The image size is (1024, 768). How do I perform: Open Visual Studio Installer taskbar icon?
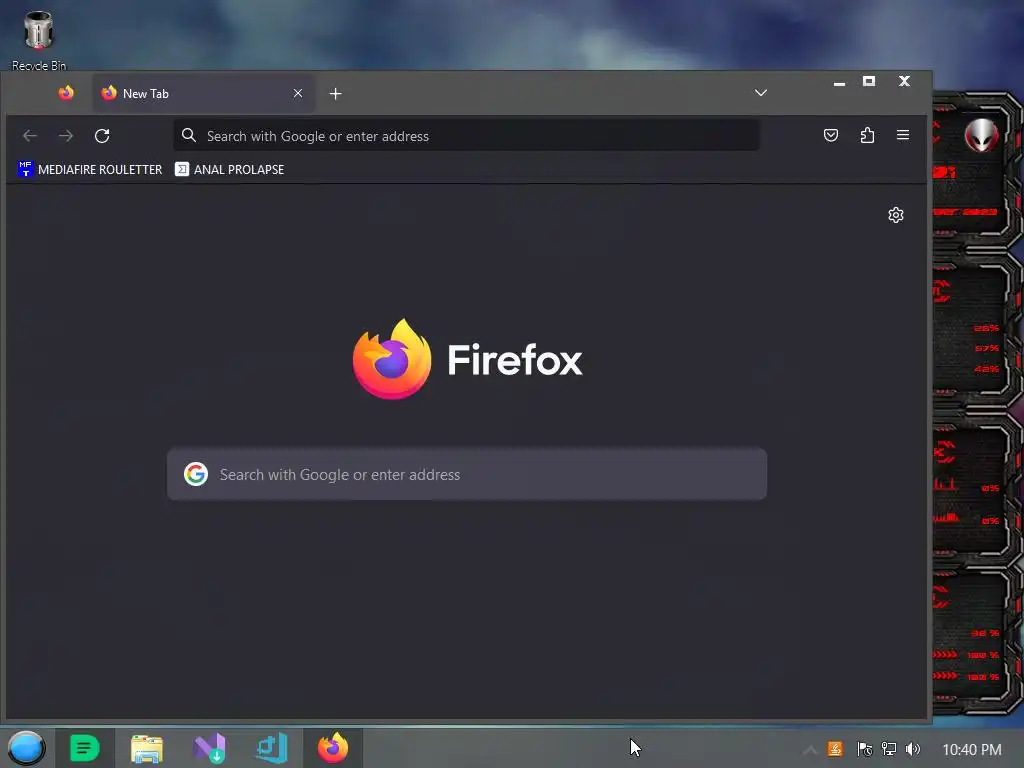[x=210, y=748]
